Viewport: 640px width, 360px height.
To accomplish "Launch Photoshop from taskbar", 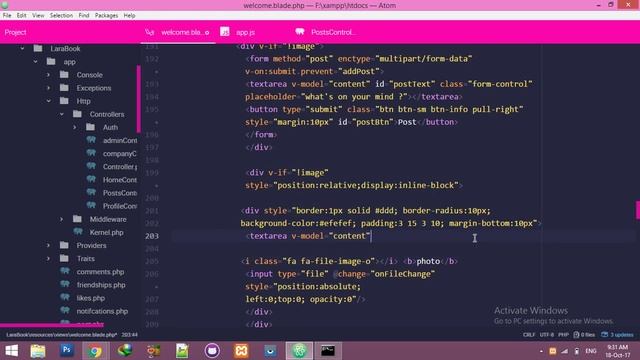I will coord(67,351).
